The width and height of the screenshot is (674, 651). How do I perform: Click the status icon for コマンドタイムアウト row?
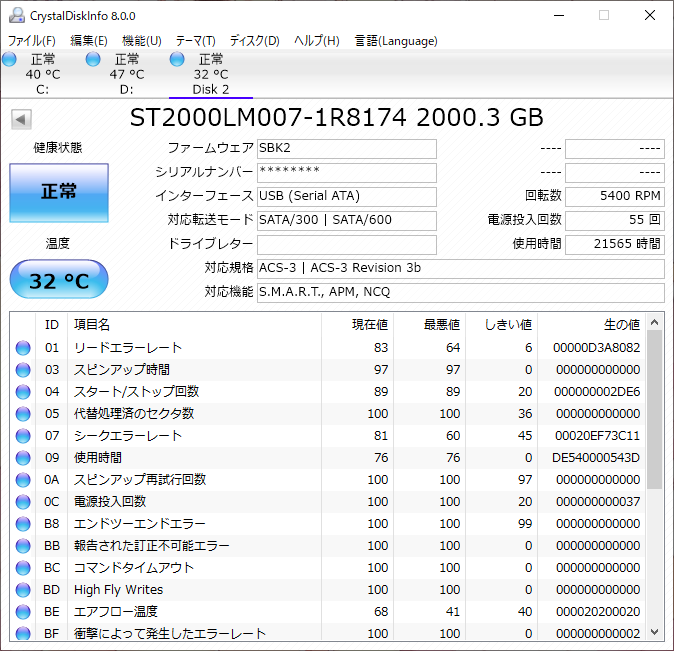coord(23,568)
